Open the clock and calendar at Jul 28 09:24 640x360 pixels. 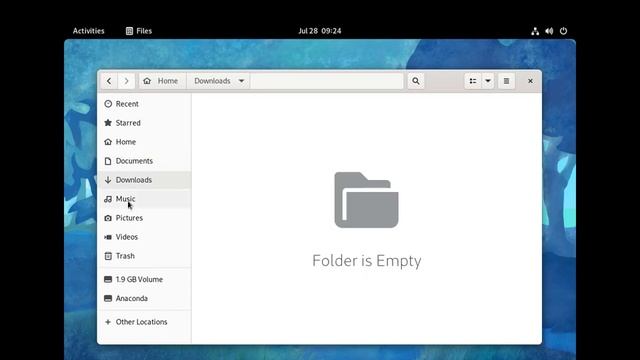320,31
